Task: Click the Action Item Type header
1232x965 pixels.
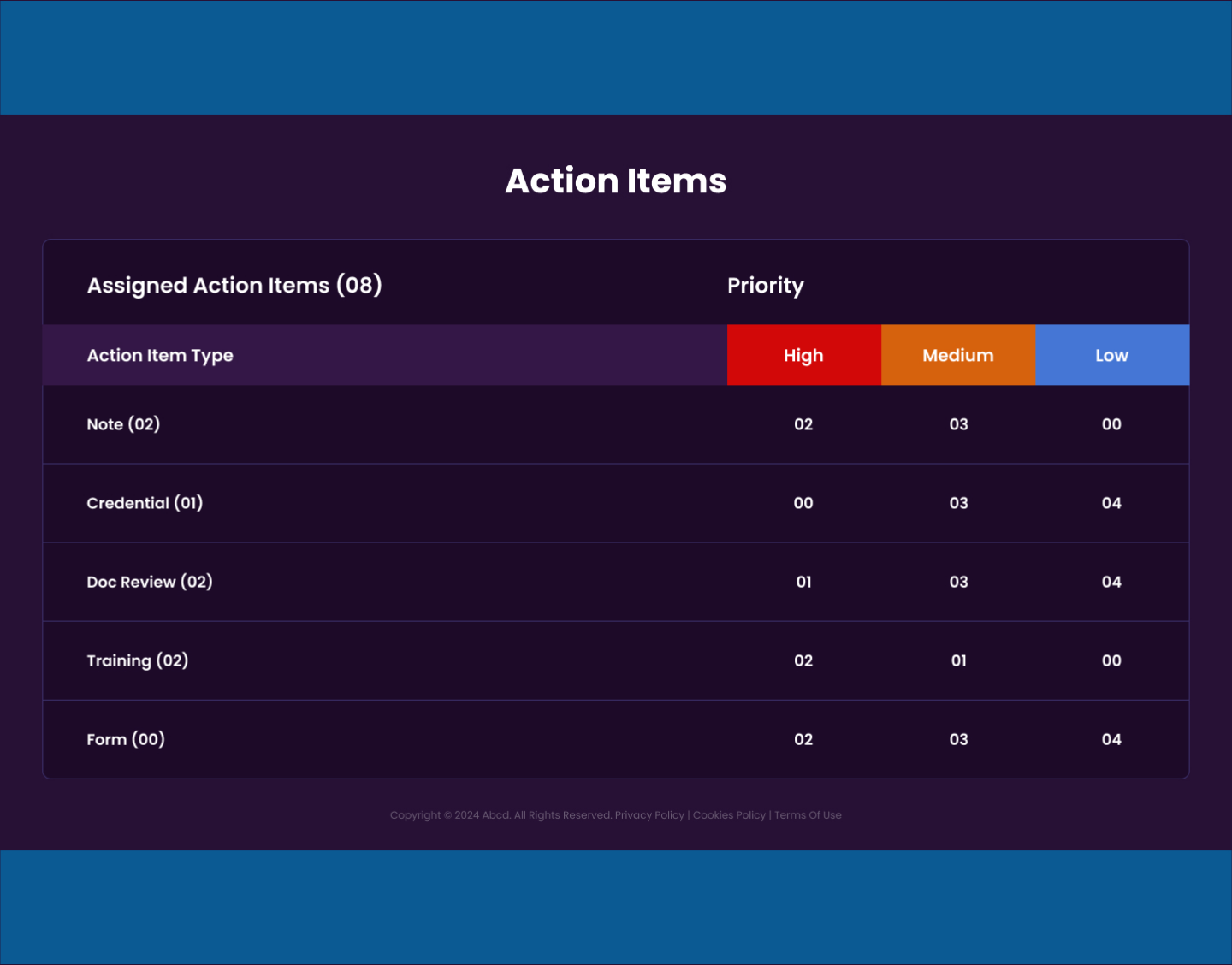Action: 160,355
